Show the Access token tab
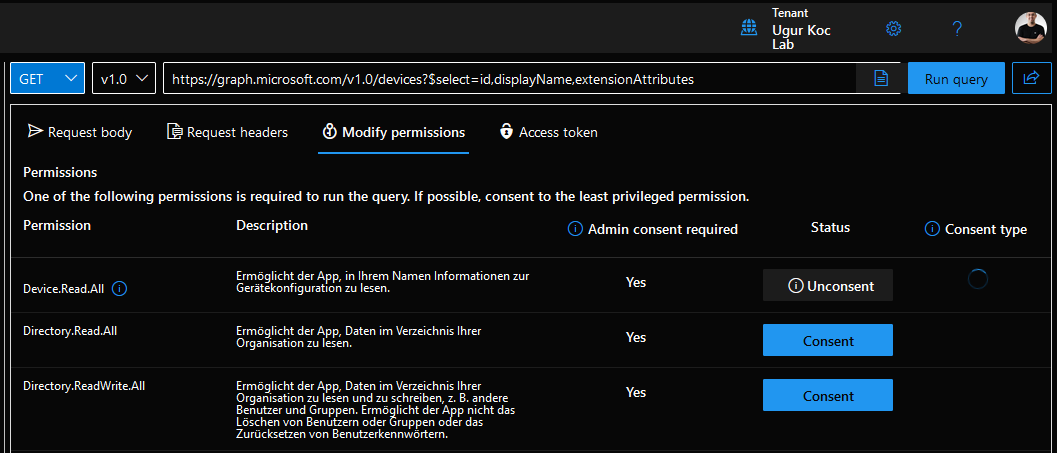Viewport: 1057px width, 453px height. coord(548,132)
